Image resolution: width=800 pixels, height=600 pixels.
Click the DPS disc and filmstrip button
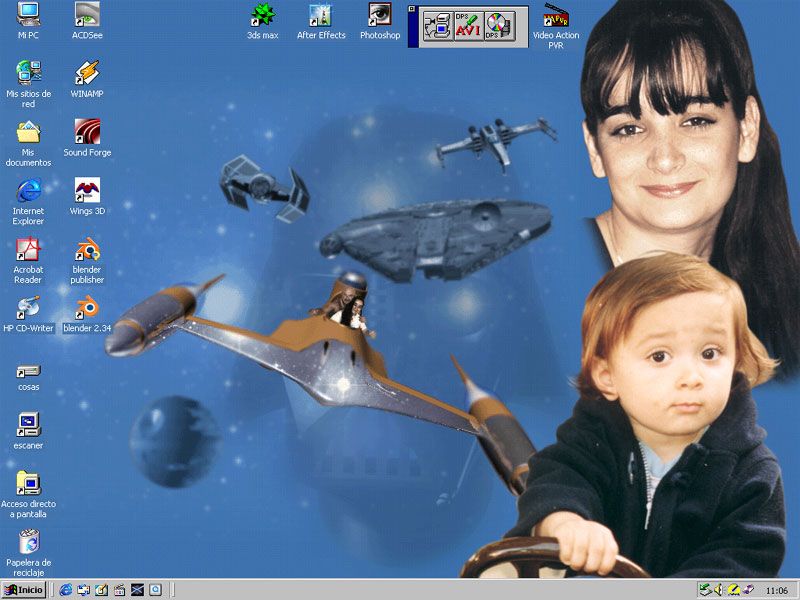(x=499, y=27)
